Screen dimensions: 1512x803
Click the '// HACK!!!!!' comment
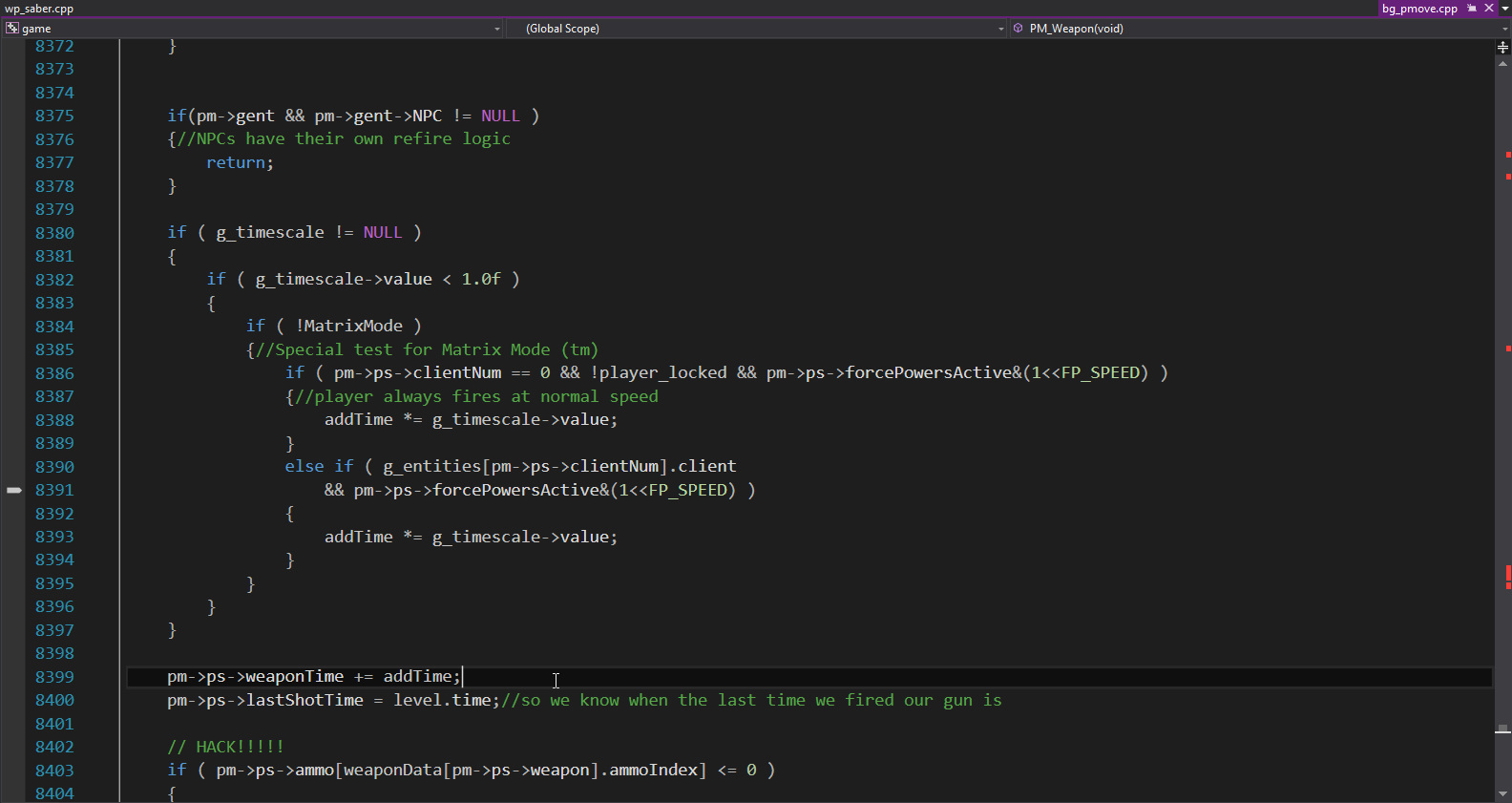225,747
